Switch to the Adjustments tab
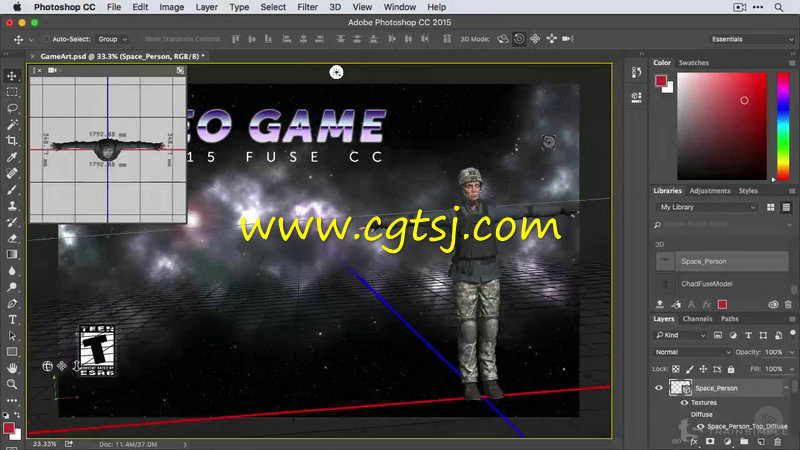Image resolution: width=800 pixels, height=450 pixels. coord(710,191)
